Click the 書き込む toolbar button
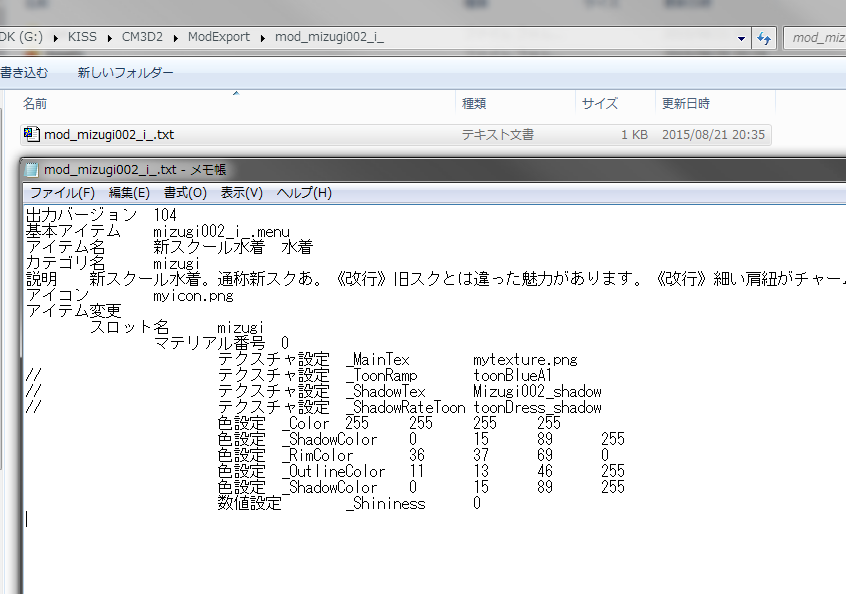Screen dimensions: 846x594 point(22,73)
